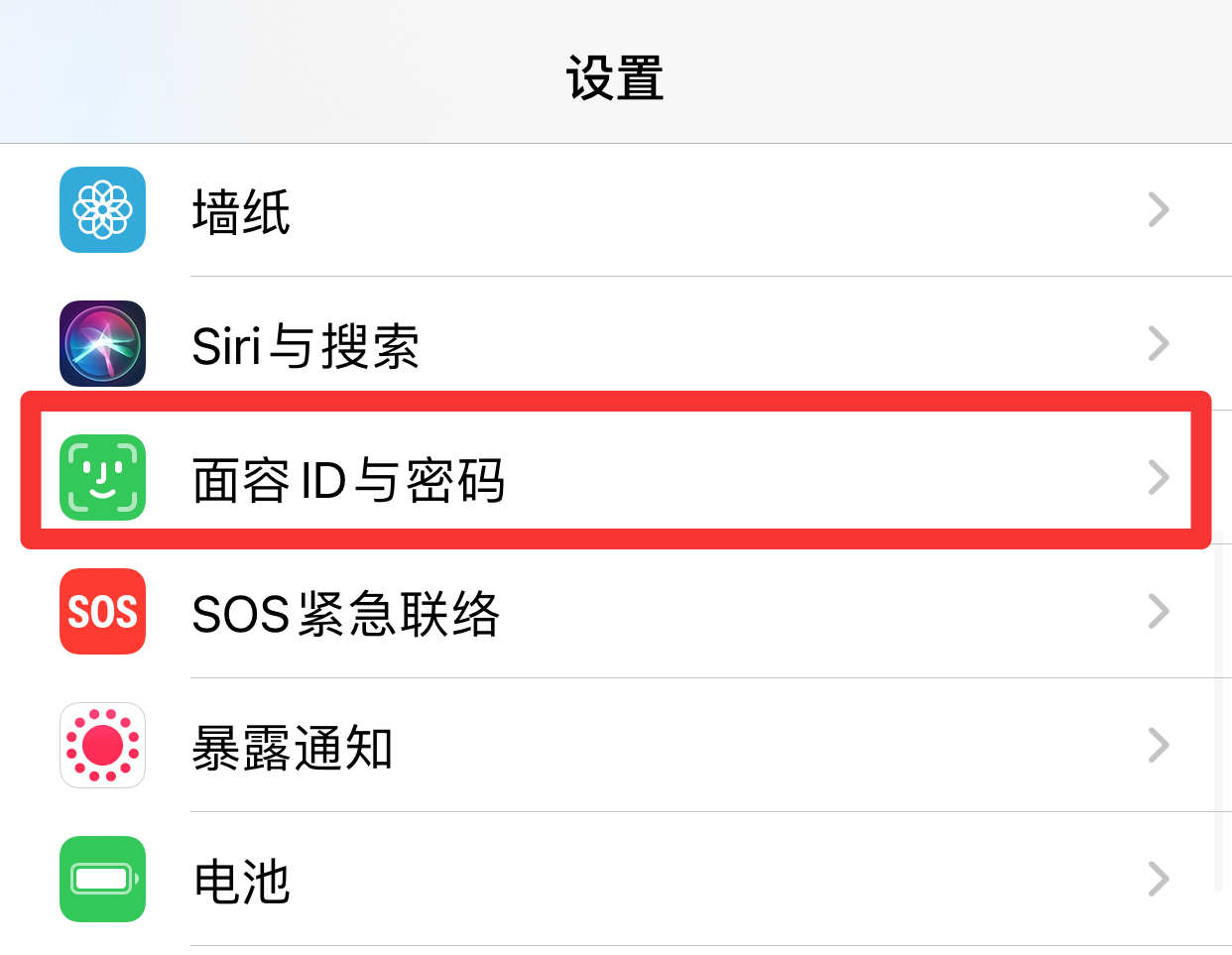
Task: Open the 墙纸 settings entry
Action: coord(616,210)
